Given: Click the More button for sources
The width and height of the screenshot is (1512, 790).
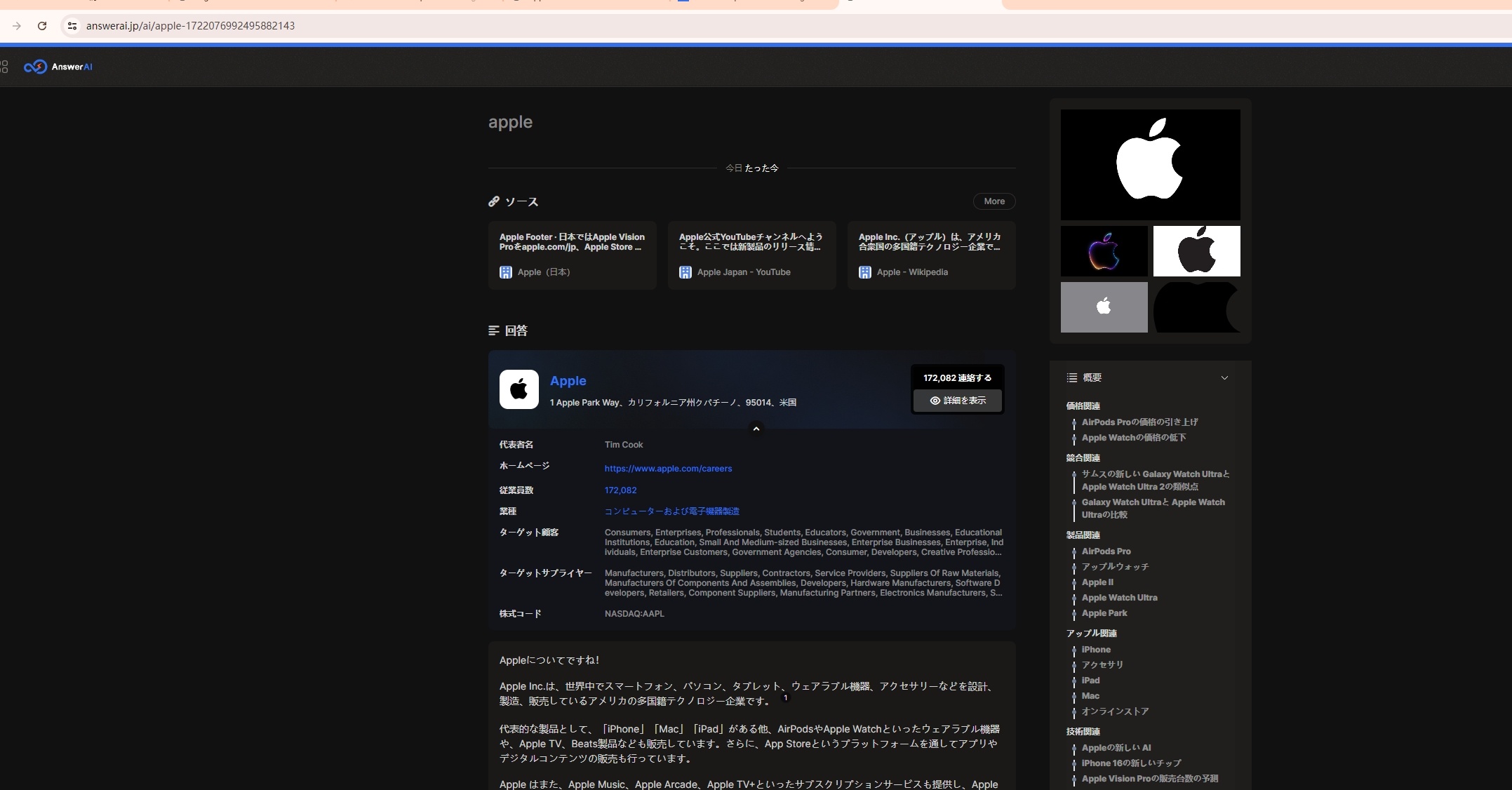Looking at the screenshot, I should [994, 201].
